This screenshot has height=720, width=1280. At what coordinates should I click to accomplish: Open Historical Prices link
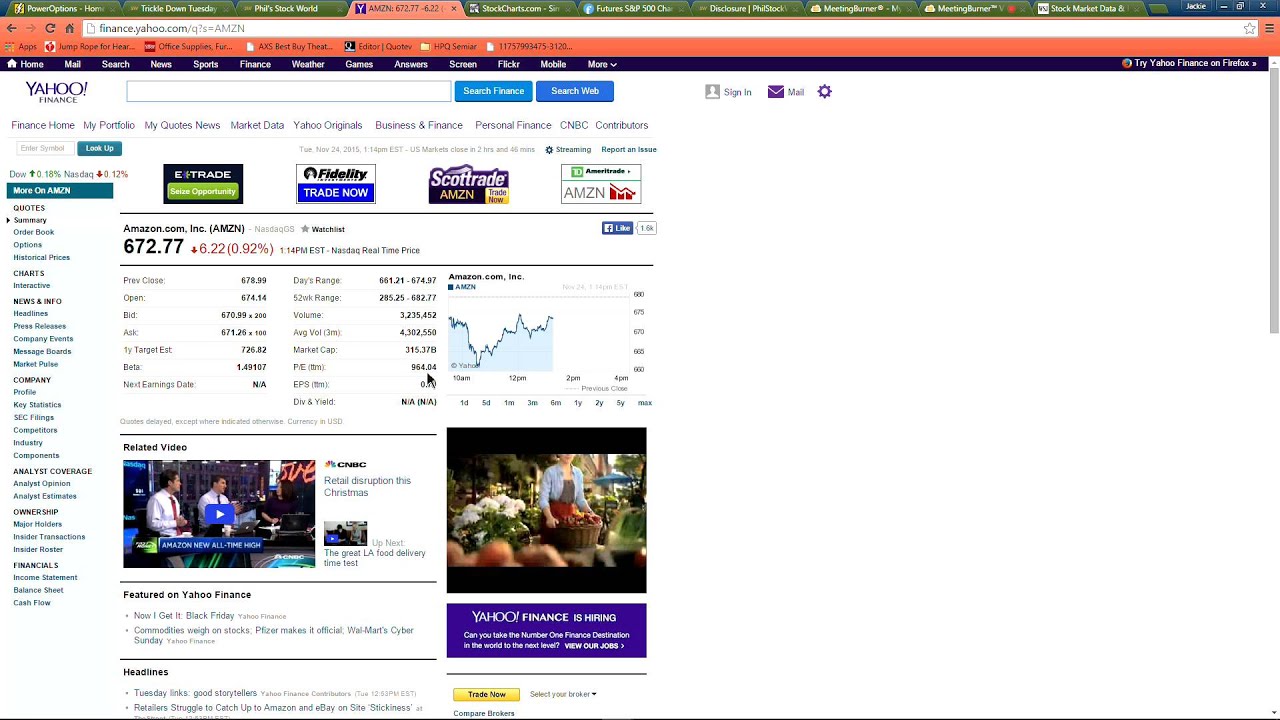coord(42,257)
